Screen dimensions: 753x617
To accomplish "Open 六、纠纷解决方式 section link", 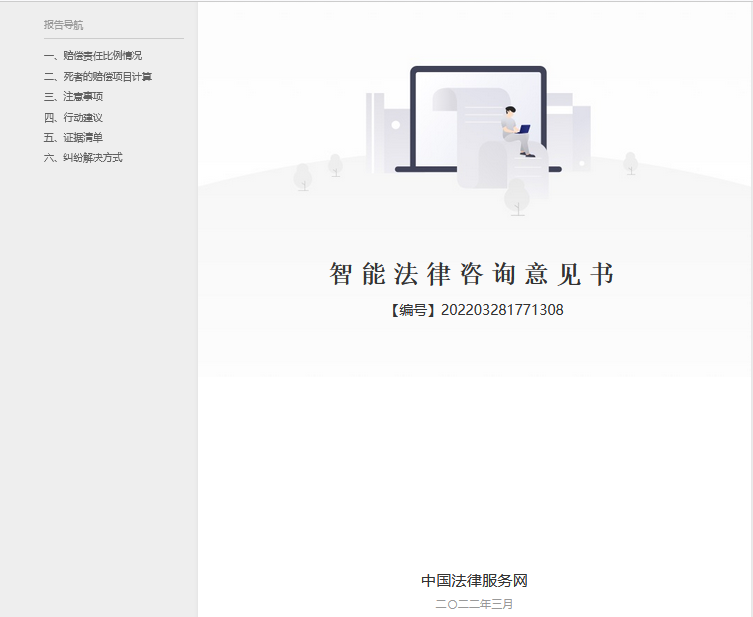I will click(x=83, y=157).
